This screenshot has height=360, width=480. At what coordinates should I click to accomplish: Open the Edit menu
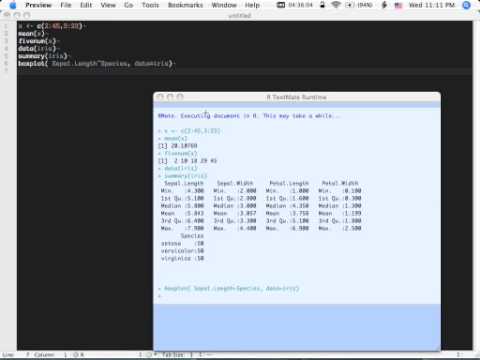point(86,5)
